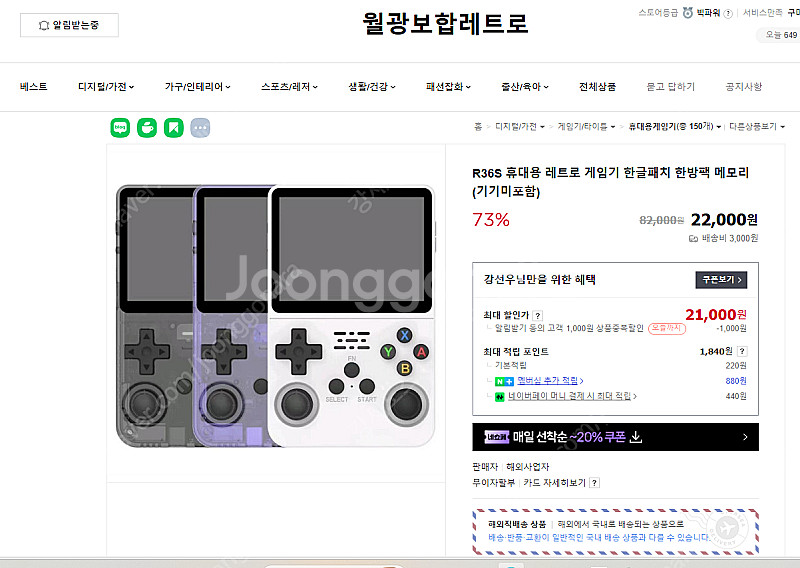
Task: Expand the 출산/육아 category menu
Action: 525,87
